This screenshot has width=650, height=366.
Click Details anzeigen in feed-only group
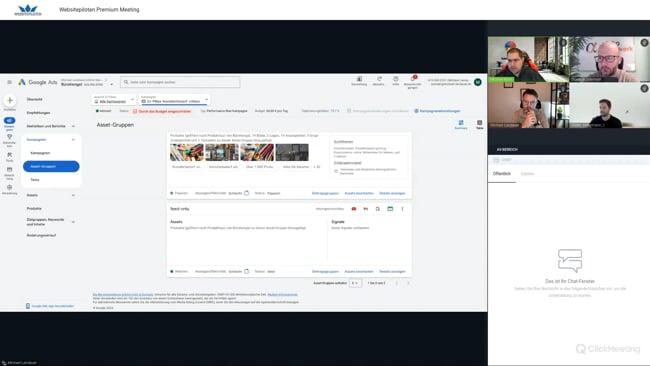pyautogui.click(x=392, y=271)
